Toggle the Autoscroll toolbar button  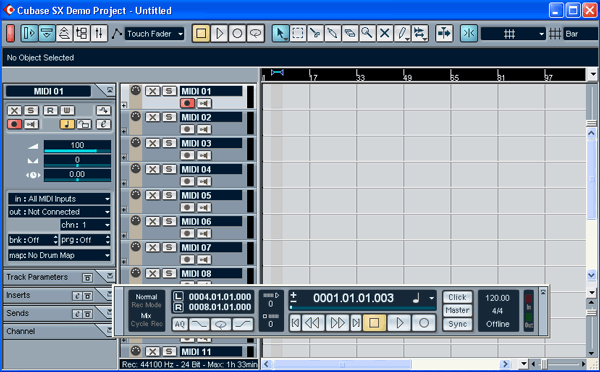[x=444, y=34]
